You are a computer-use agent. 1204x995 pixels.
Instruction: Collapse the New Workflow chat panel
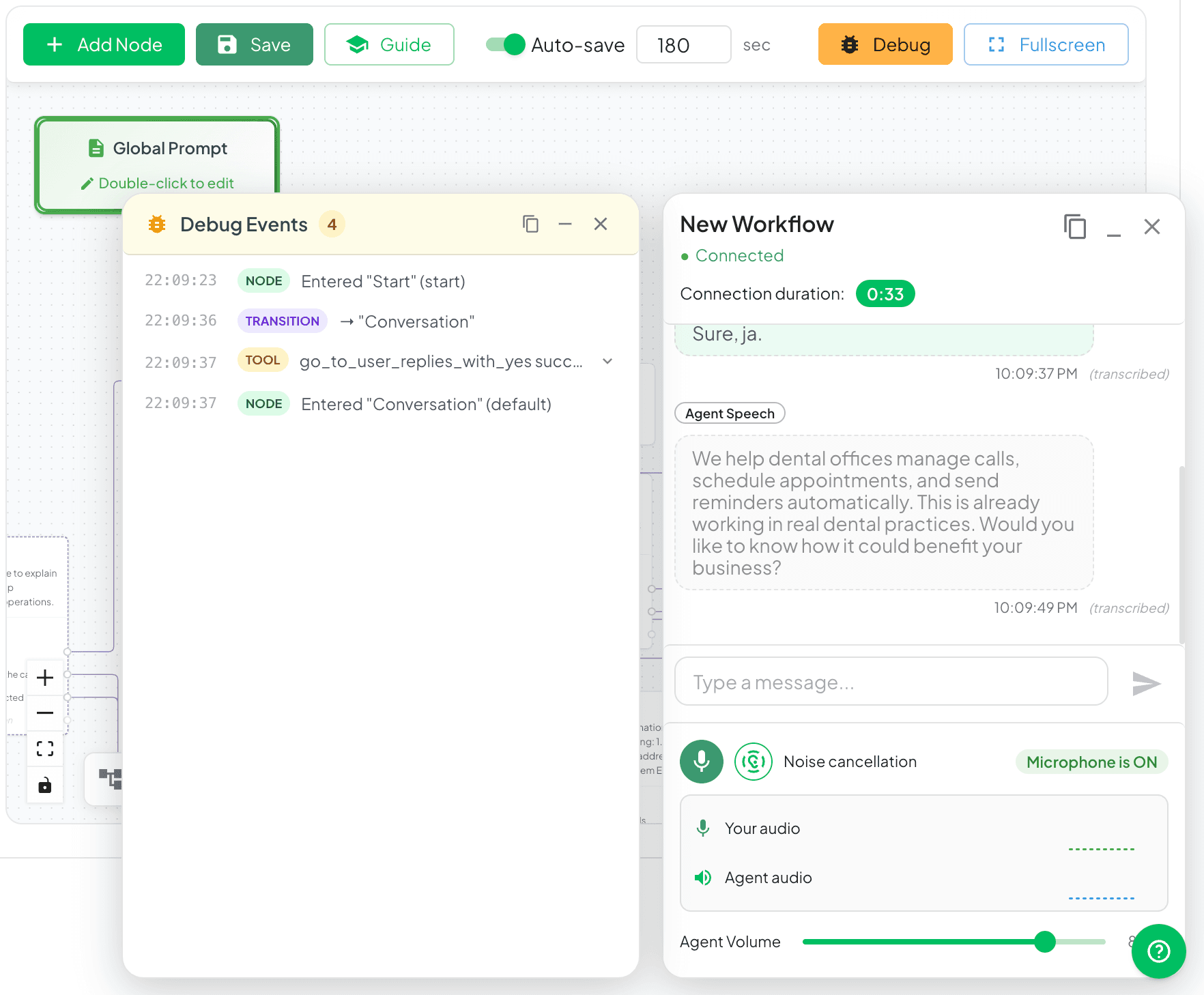pyautogui.click(x=1113, y=228)
